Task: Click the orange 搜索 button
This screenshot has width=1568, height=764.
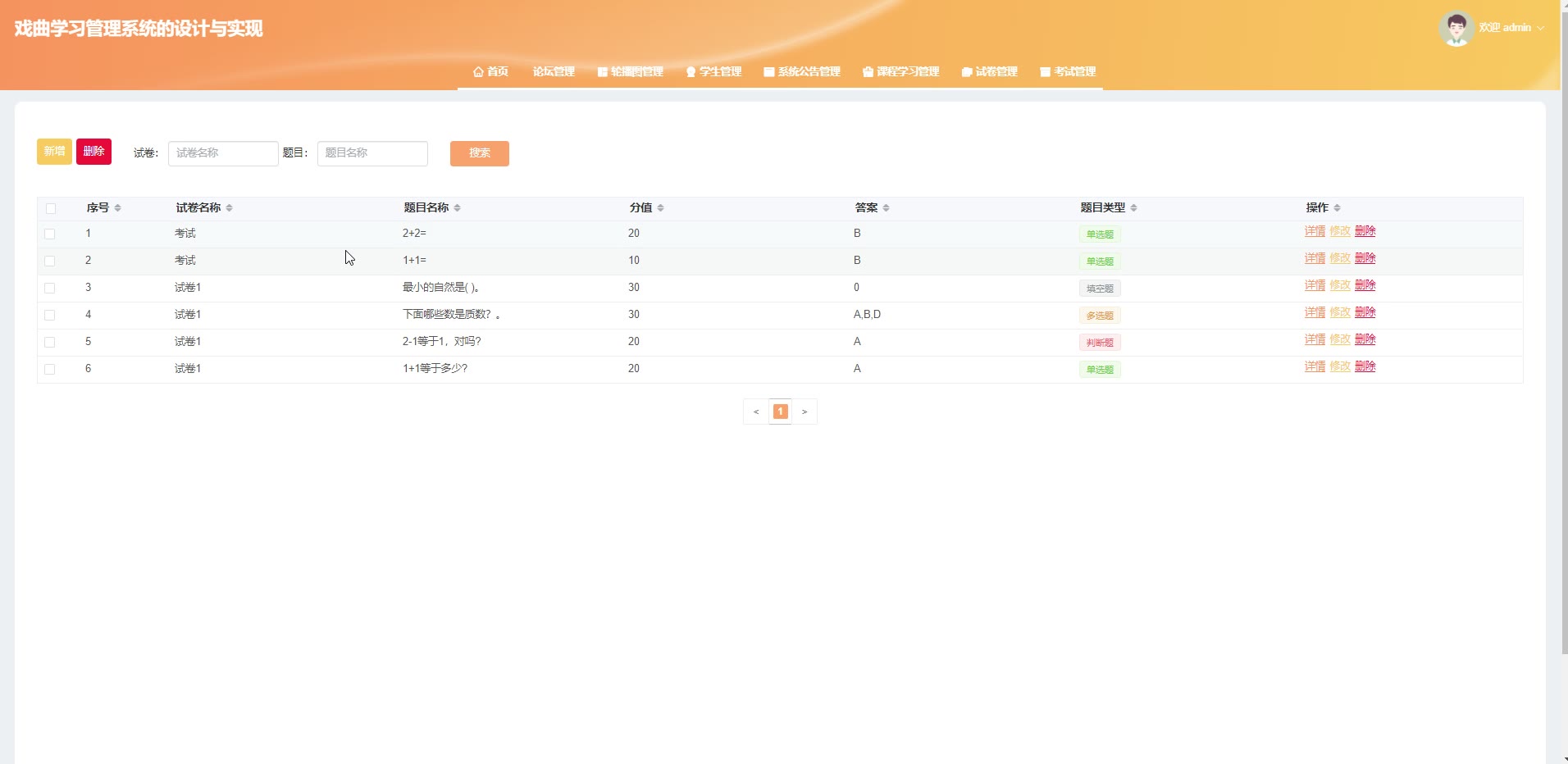Action: (x=479, y=153)
